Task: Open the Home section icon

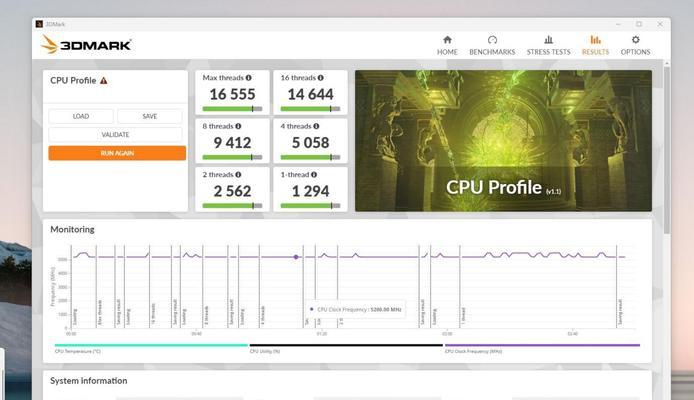Action: tap(447, 40)
